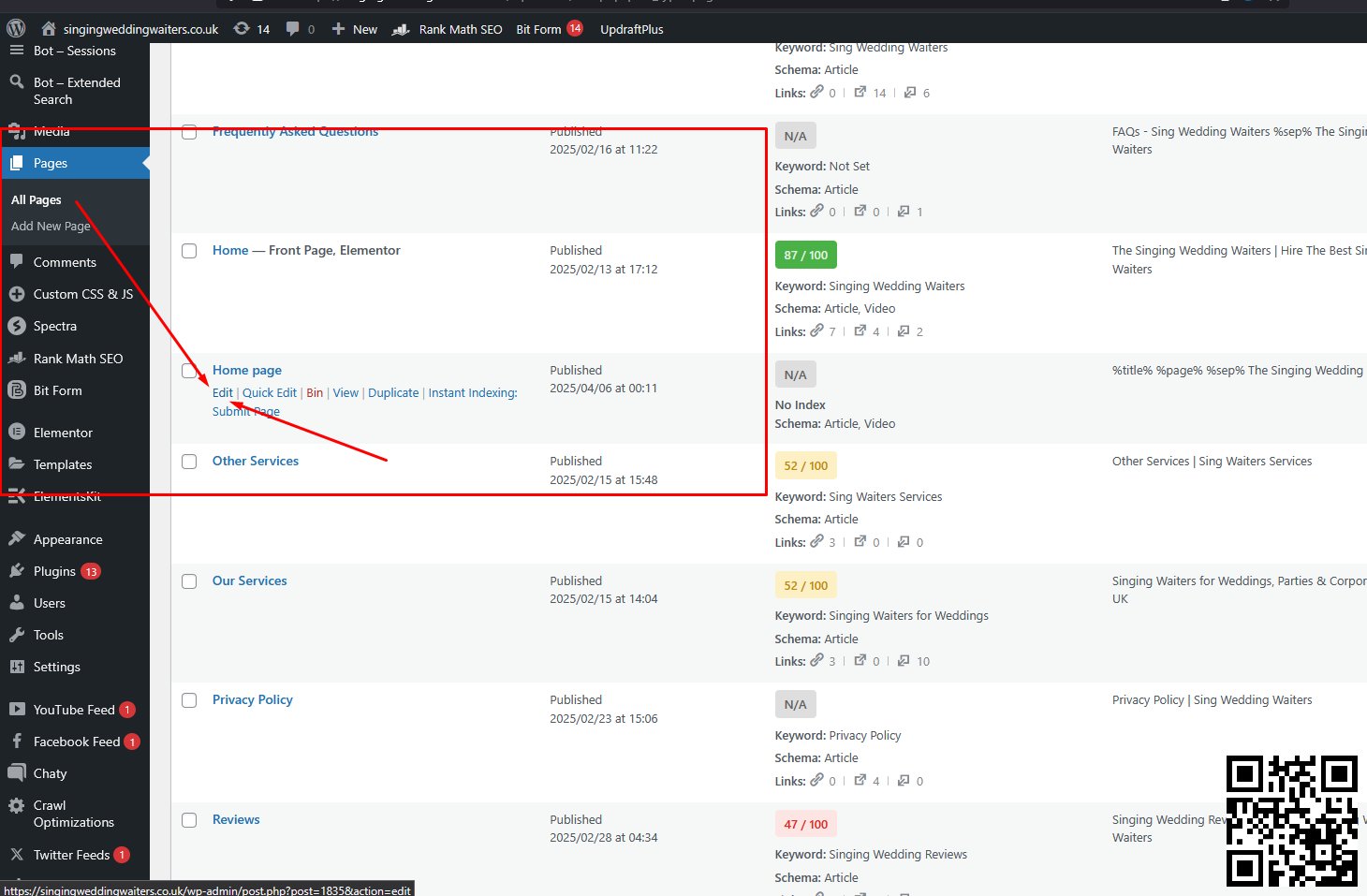Screen dimensions: 1367x896
Task: Select the Privacy Policy page checkbox
Action: coord(189,700)
